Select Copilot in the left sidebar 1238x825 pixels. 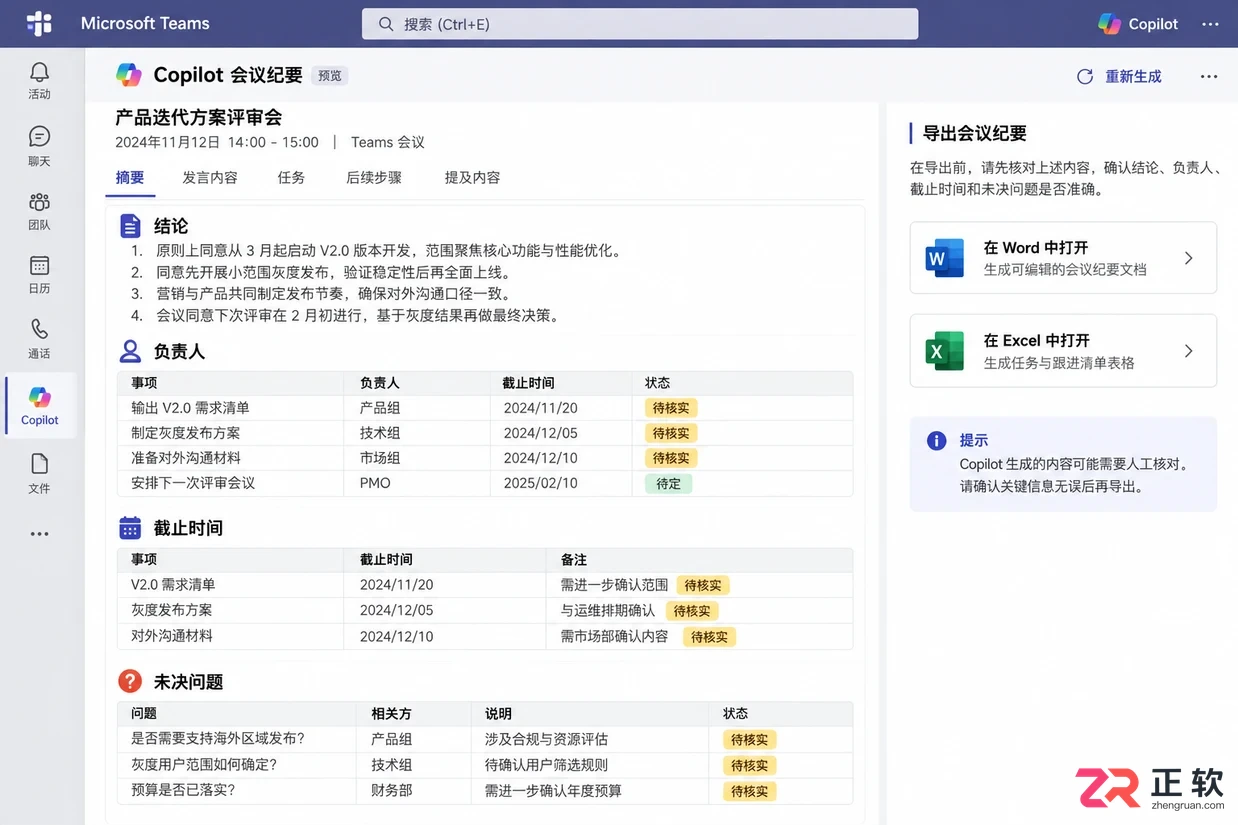[40, 406]
